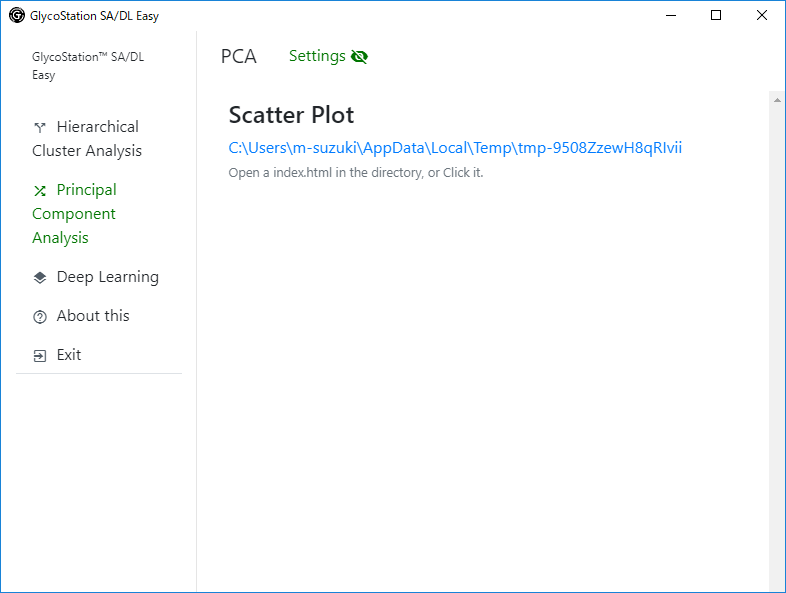Click the Deep Learning layers icon
Viewport: 786px width, 593px height.
[x=40, y=278]
